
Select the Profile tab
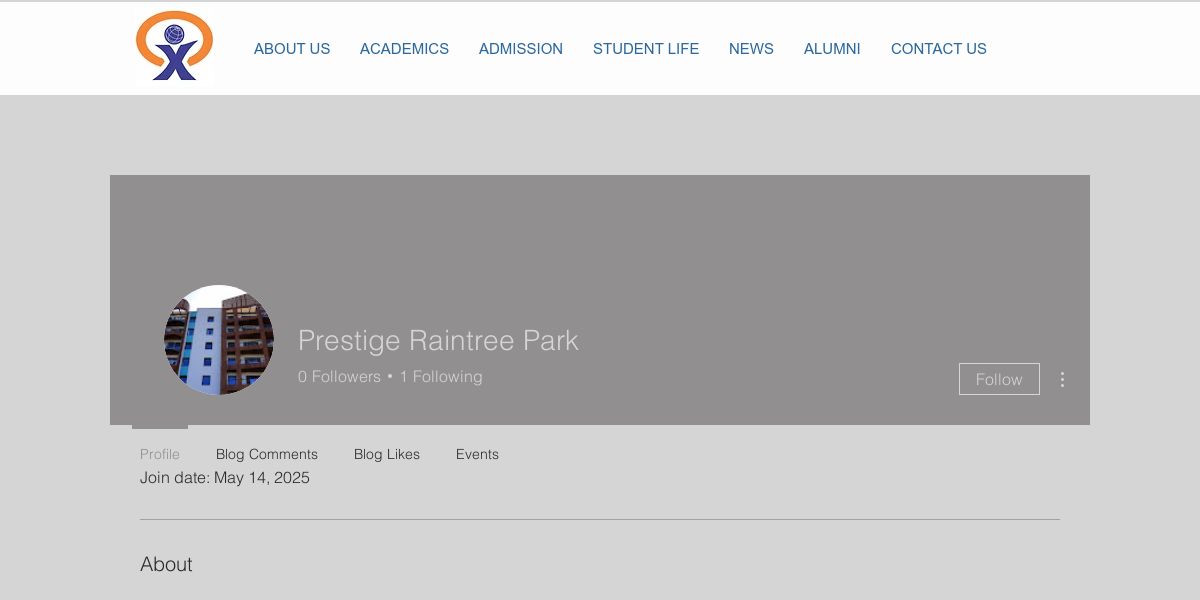pyautogui.click(x=160, y=454)
